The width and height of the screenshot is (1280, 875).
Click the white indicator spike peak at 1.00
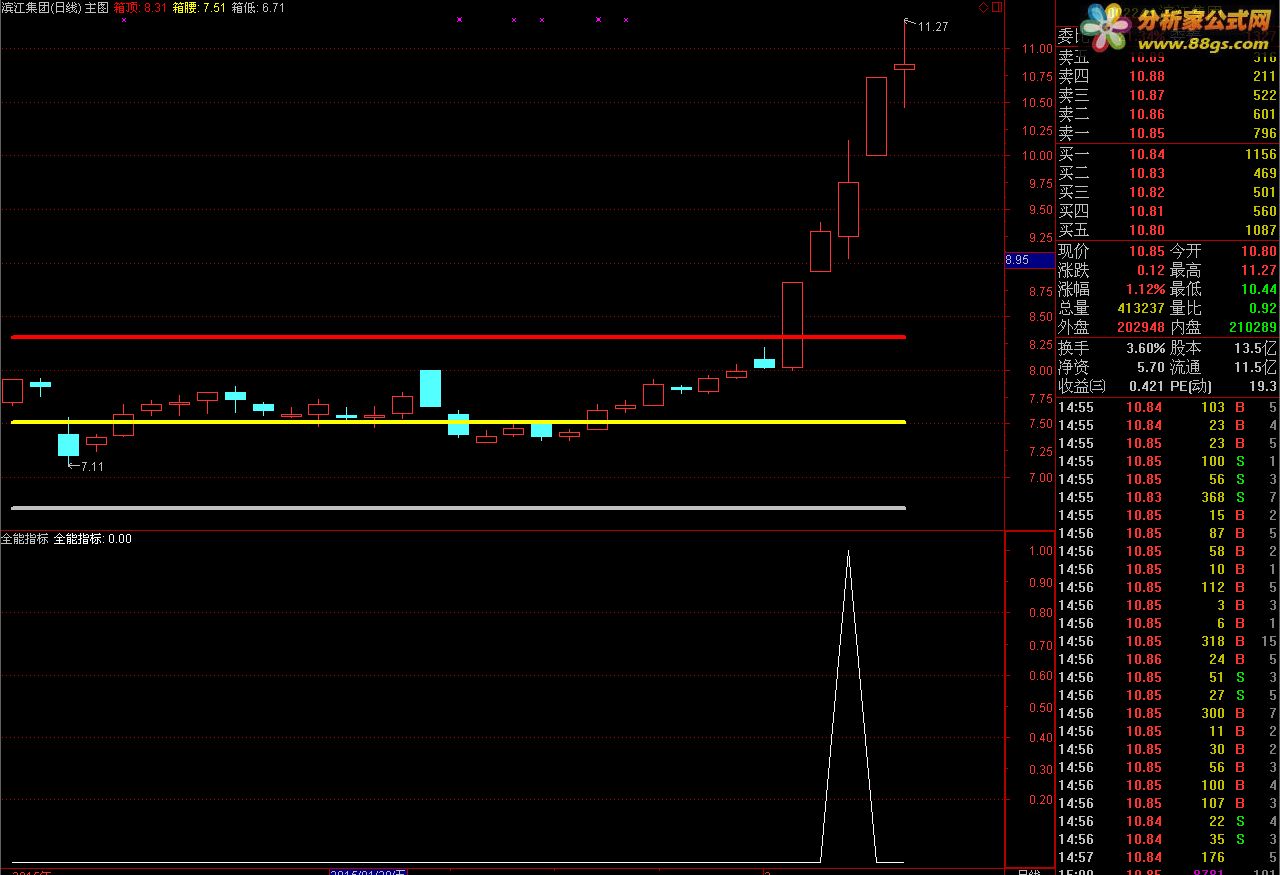pos(848,552)
